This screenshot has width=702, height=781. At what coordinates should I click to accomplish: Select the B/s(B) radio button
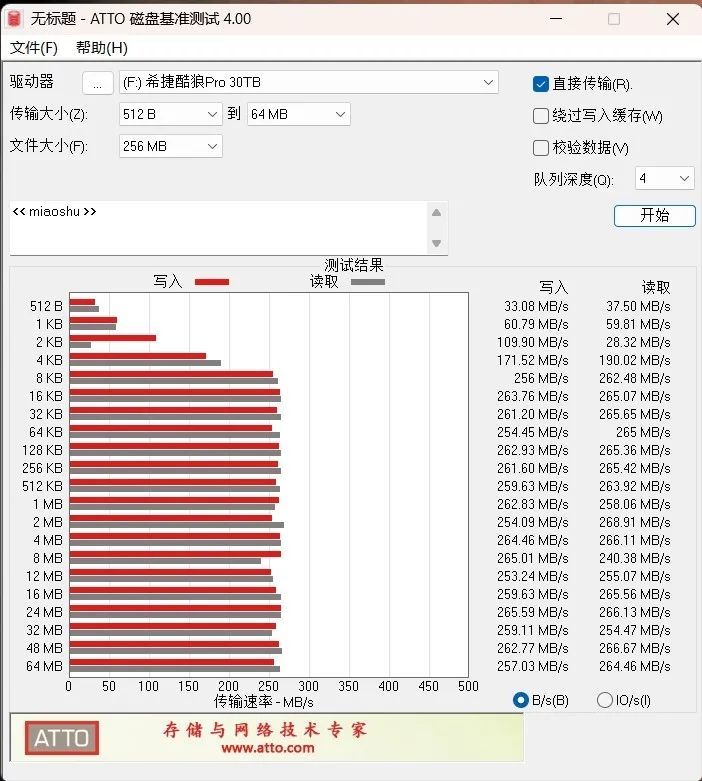(x=520, y=700)
